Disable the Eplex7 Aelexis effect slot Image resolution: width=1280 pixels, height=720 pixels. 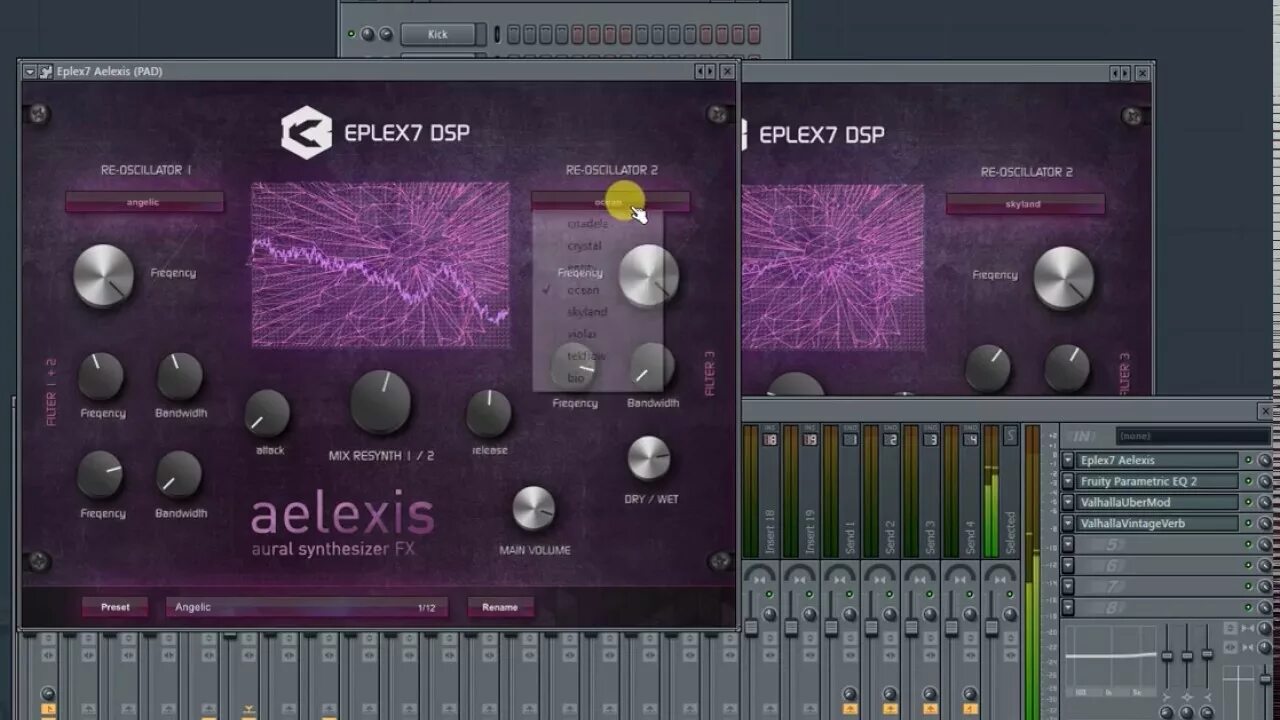(x=1248, y=461)
